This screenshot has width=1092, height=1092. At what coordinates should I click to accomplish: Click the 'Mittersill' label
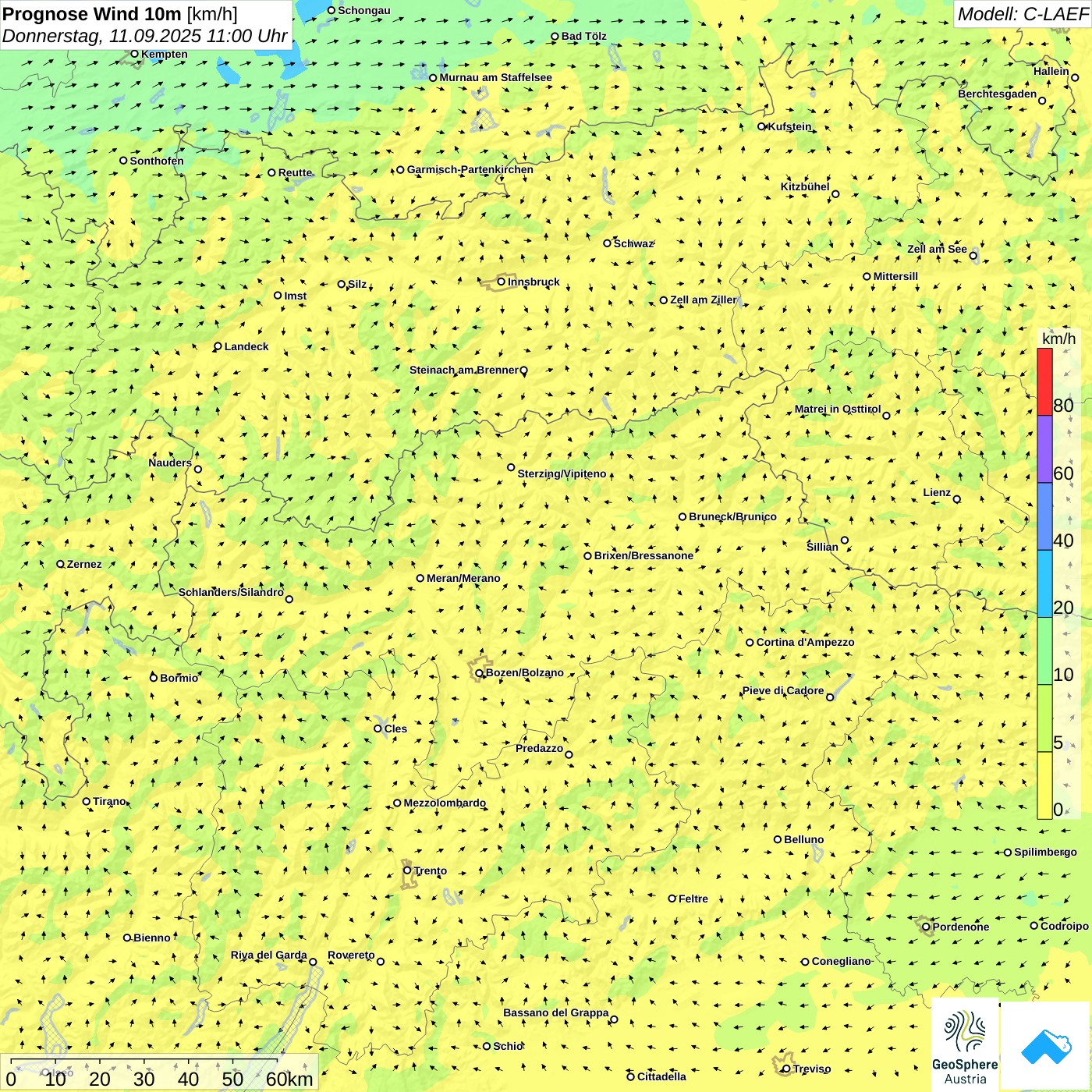(x=895, y=276)
